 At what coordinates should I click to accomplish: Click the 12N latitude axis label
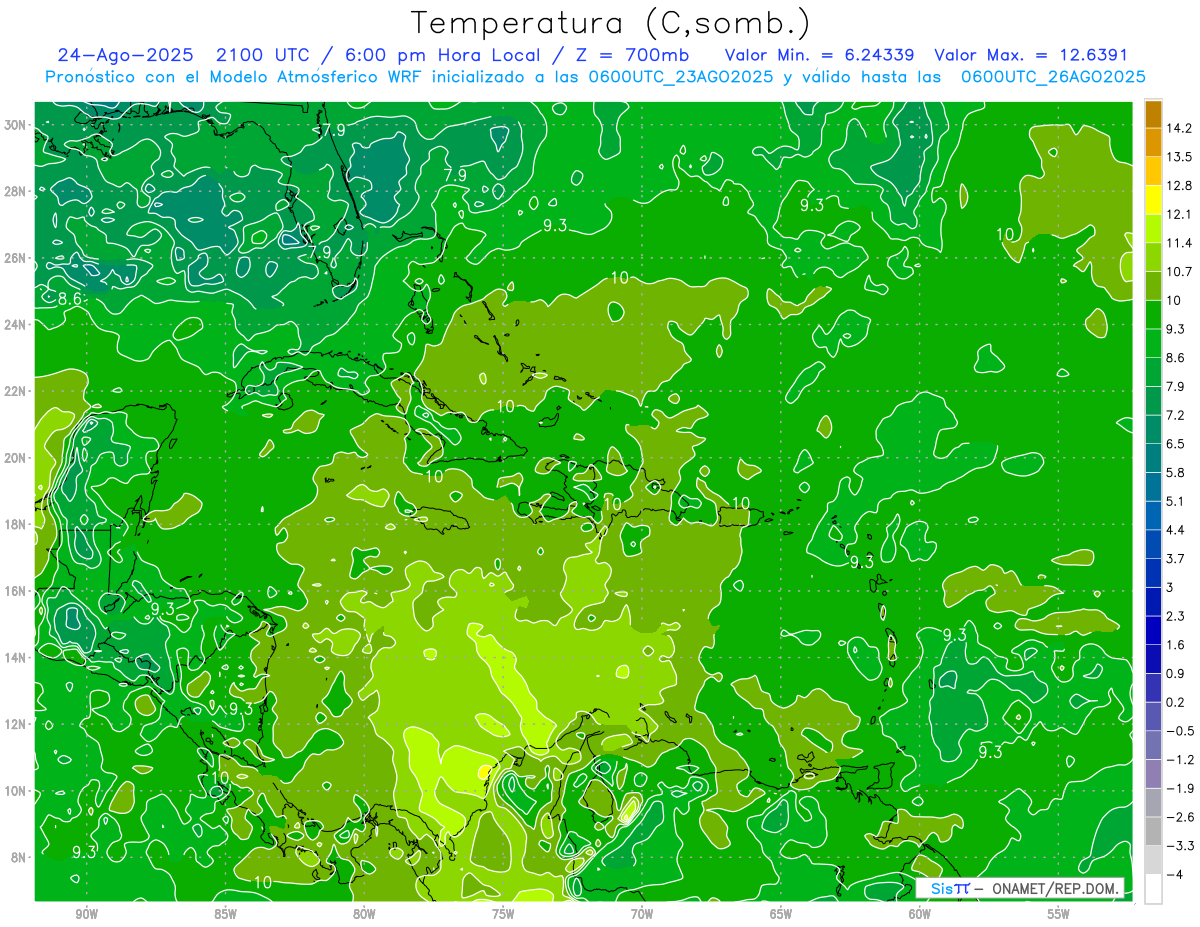coord(17,724)
